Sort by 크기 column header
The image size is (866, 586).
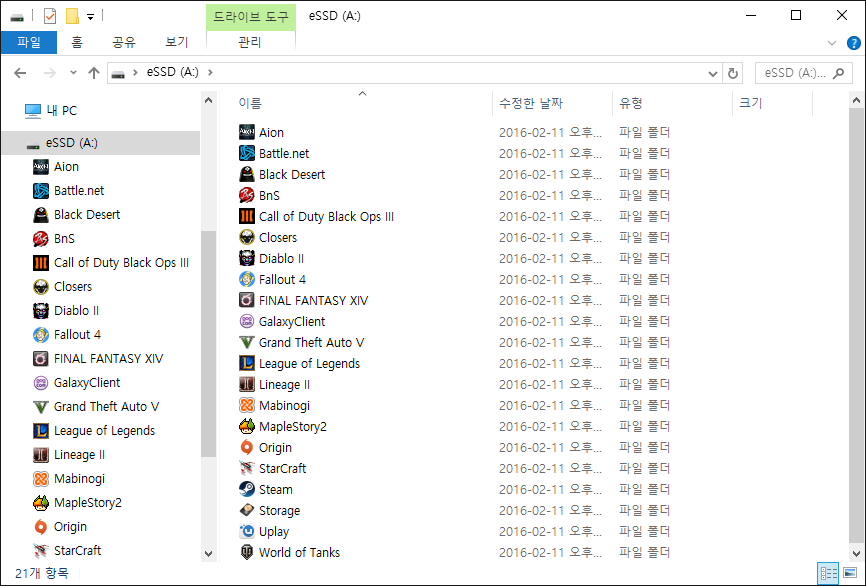(x=751, y=103)
